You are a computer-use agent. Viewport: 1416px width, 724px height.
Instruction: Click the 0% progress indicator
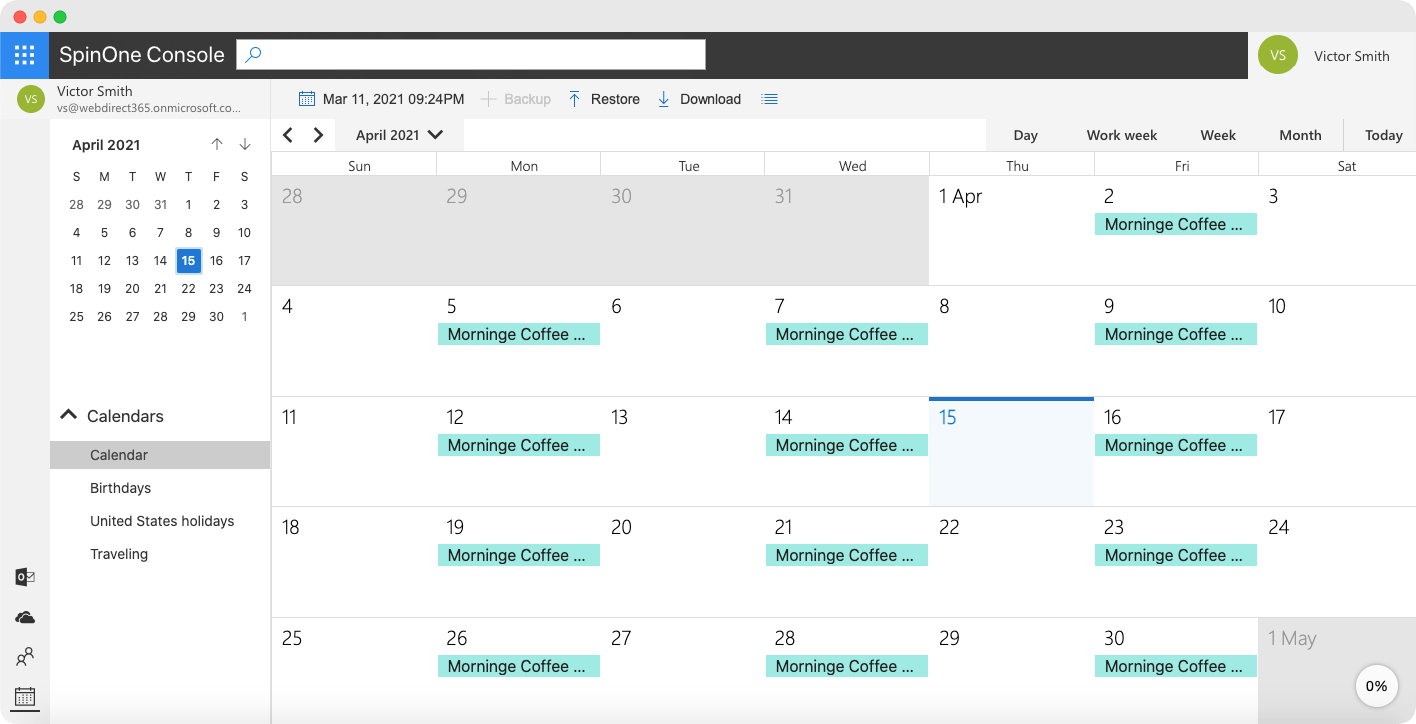[1376, 686]
